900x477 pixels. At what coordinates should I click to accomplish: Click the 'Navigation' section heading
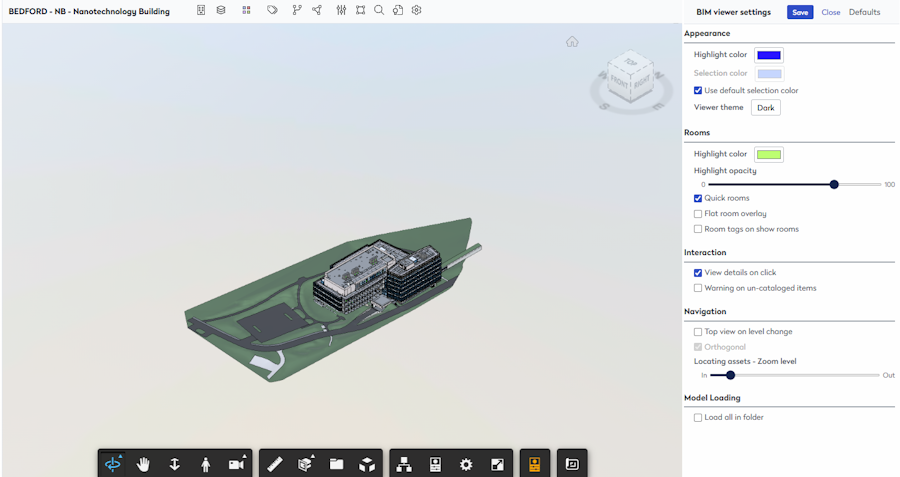point(705,311)
